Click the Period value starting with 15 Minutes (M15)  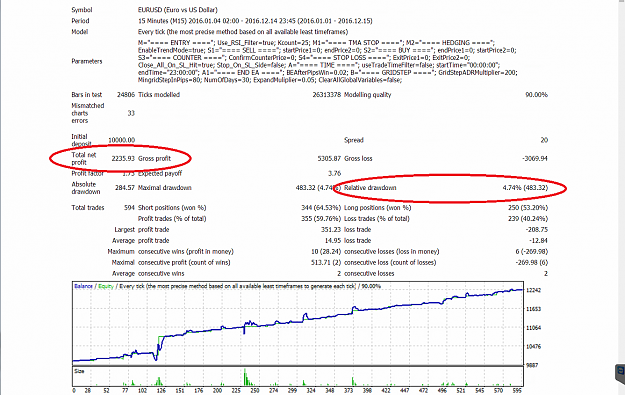pos(255,21)
